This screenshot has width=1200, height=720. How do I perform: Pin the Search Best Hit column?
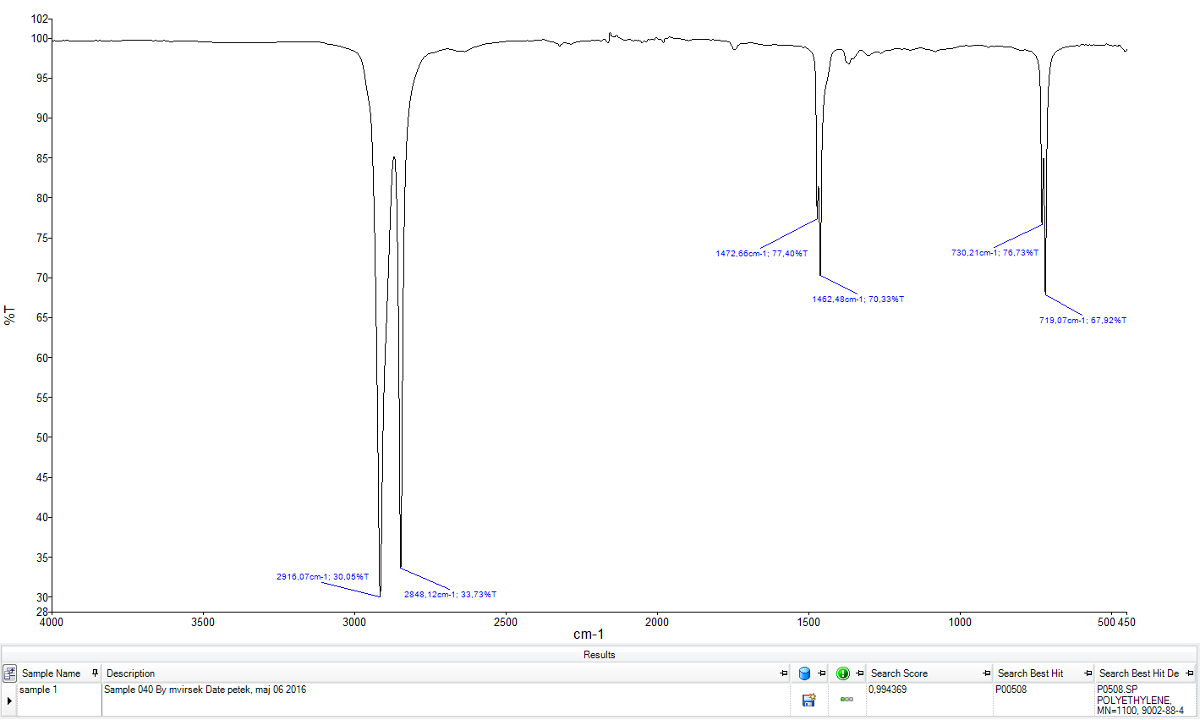[1088, 673]
